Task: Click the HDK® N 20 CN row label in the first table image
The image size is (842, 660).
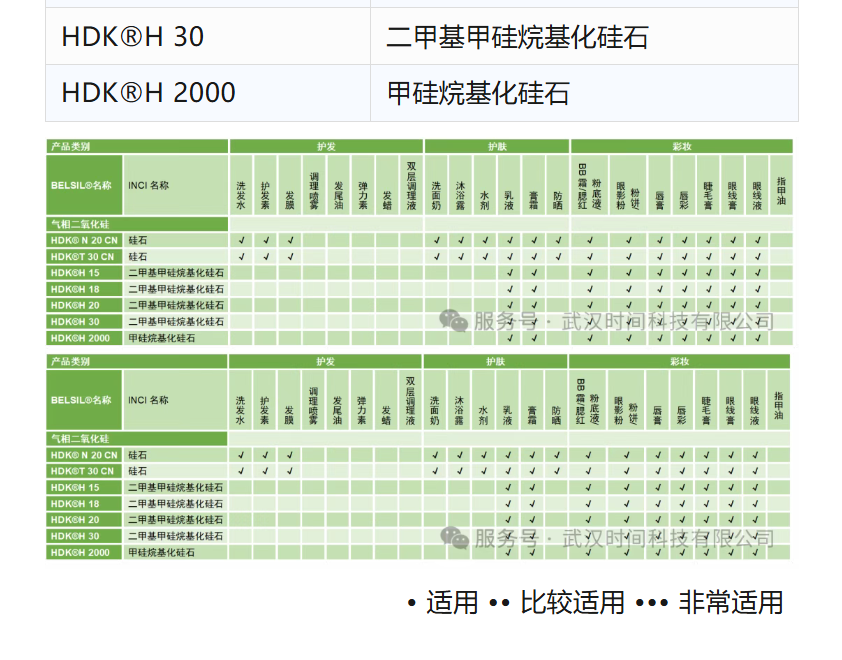Action: (84, 241)
